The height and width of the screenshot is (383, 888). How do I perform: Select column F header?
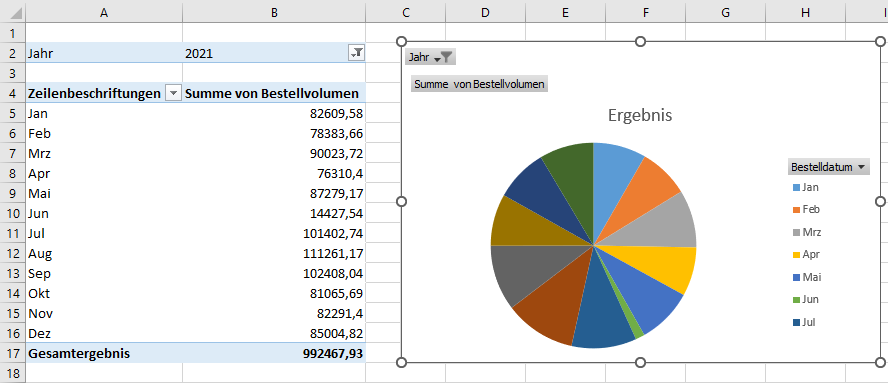pyautogui.click(x=646, y=13)
